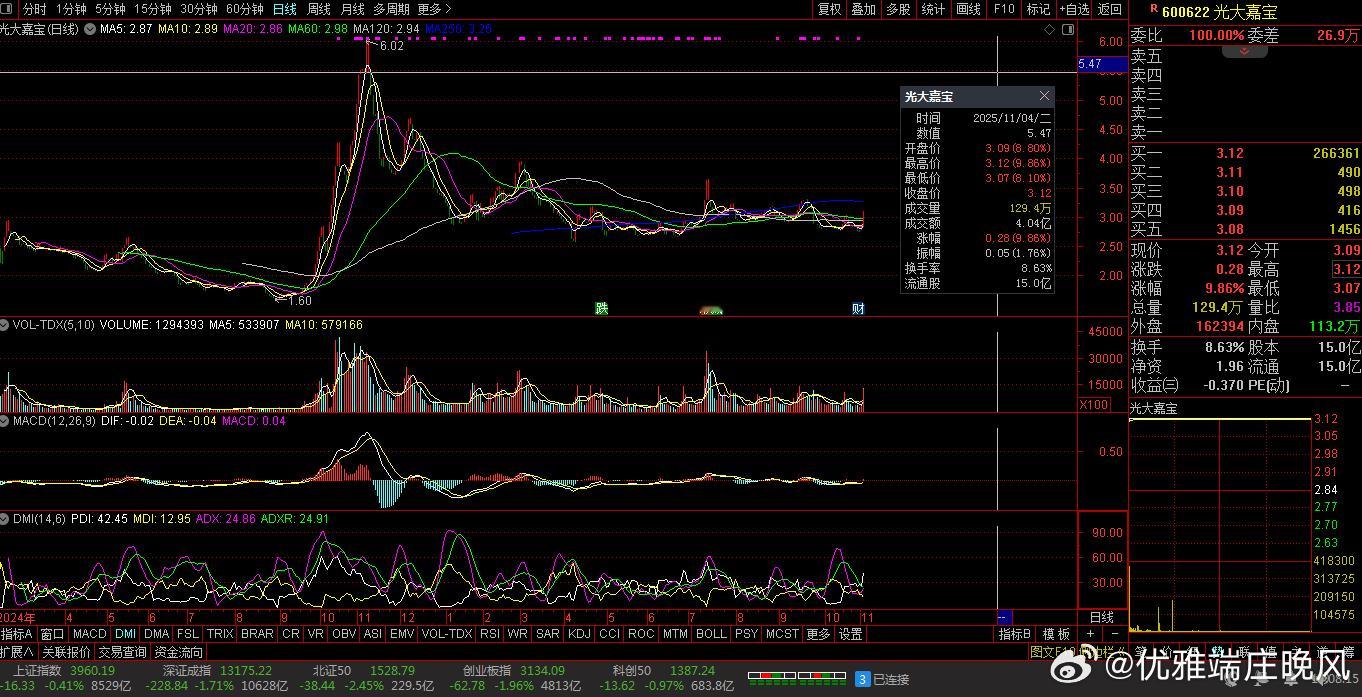Click the R marker beside stock code 600622
This screenshot has height=697, width=1362.
[1154, 10]
